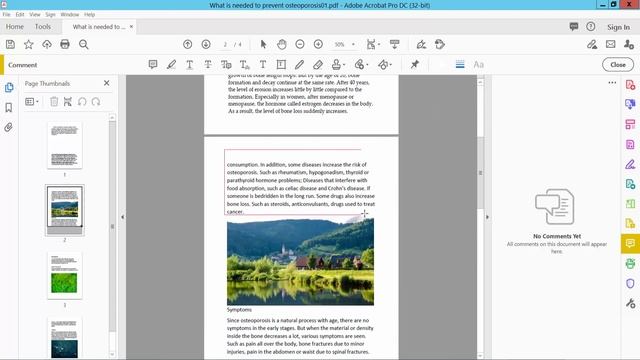This screenshot has width=640, height=360.
Task: Open Protect shield tool in sidebar
Action: pyautogui.click(x=630, y=283)
